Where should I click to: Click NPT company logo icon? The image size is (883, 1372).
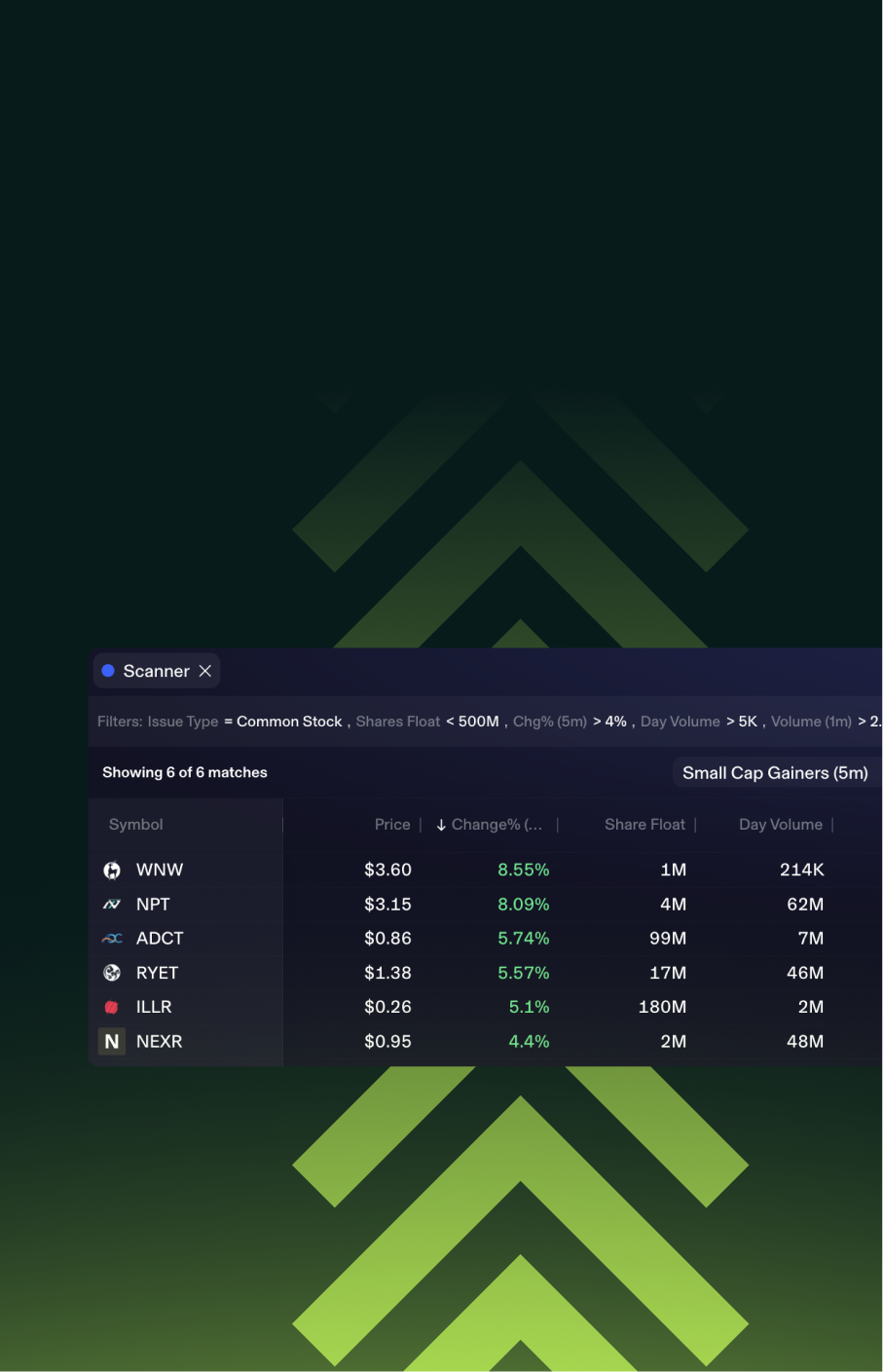tap(112, 905)
